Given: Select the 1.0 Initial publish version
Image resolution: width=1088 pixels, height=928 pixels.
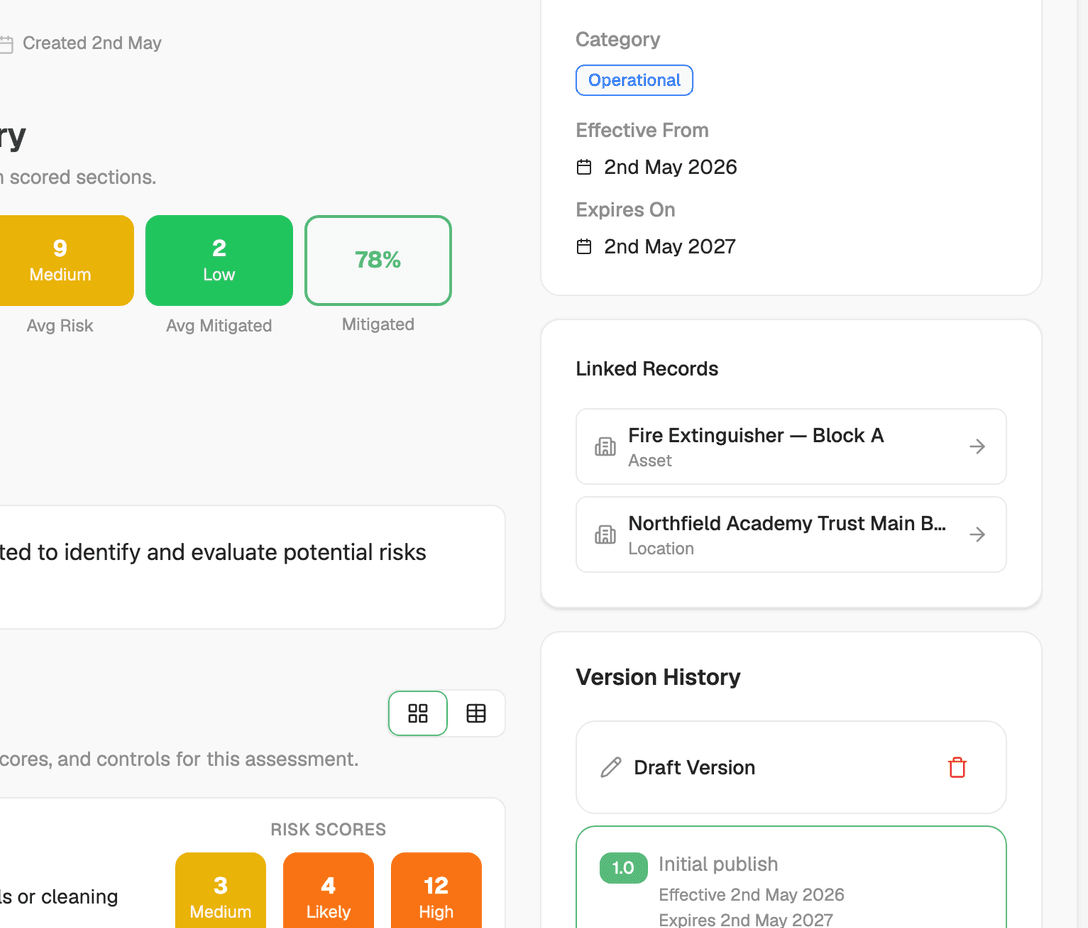Looking at the screenshot, I should (x=791, y=878).
